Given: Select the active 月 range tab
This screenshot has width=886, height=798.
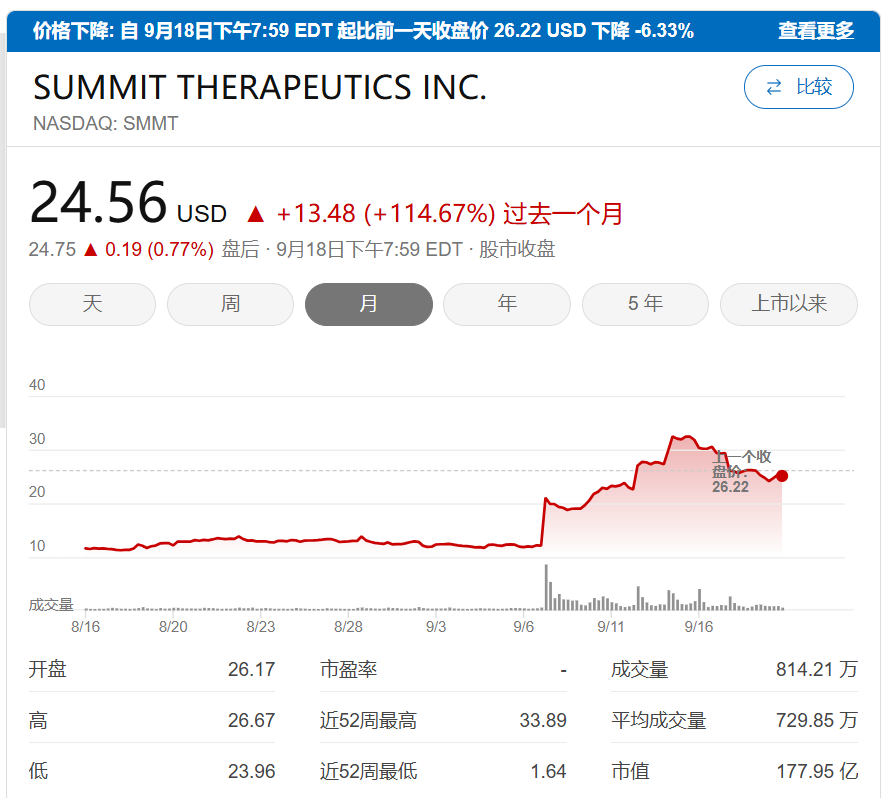Looking at the screenshot, I should coord(368,304).
